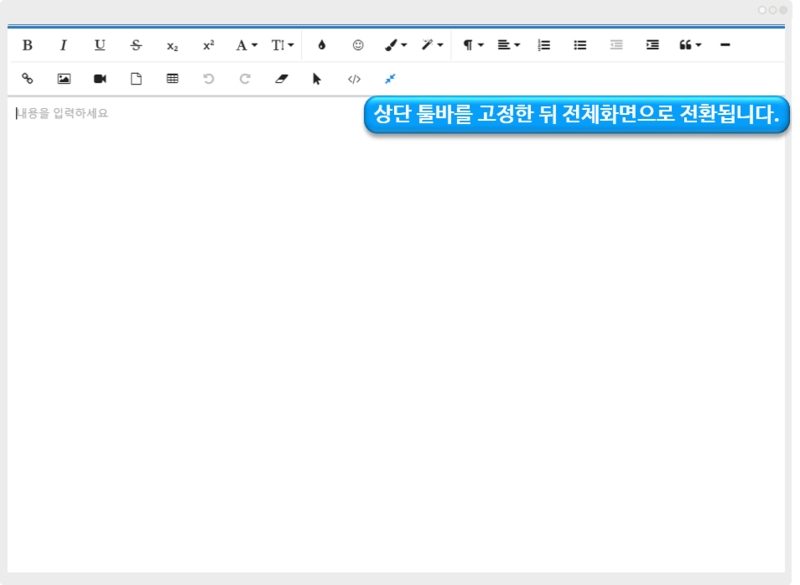This screenshot has width=800, height=585.
Task: Click the insert table icon
Action: point(172,79)
